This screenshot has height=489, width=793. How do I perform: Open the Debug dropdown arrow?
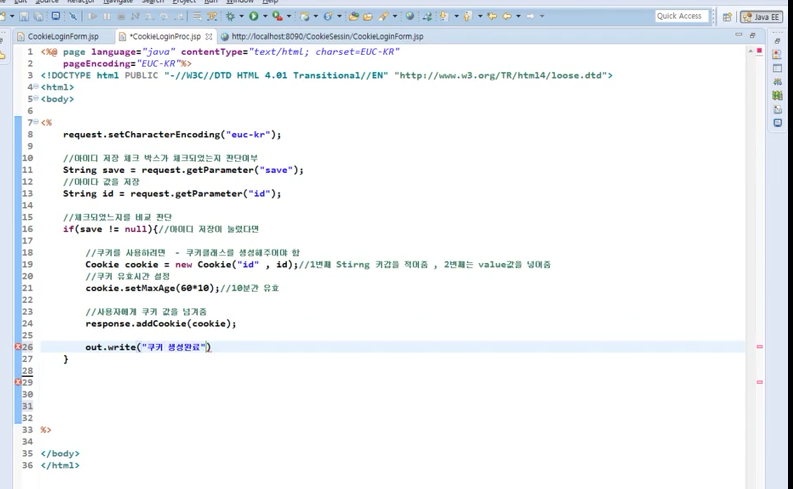click(x=241, y=16)
